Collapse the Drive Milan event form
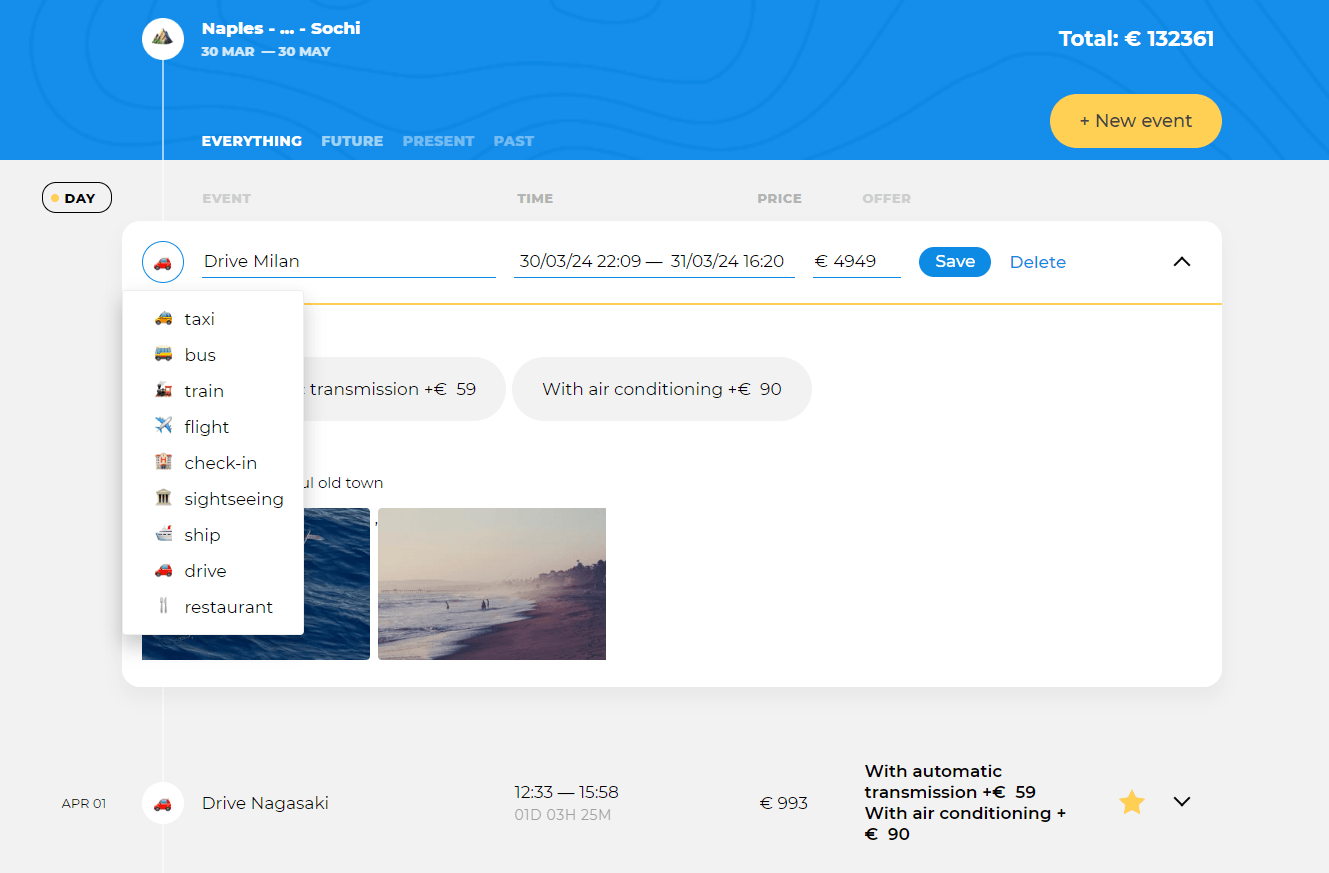This screenshot has width=1329, height=873. click(1181, 262)
